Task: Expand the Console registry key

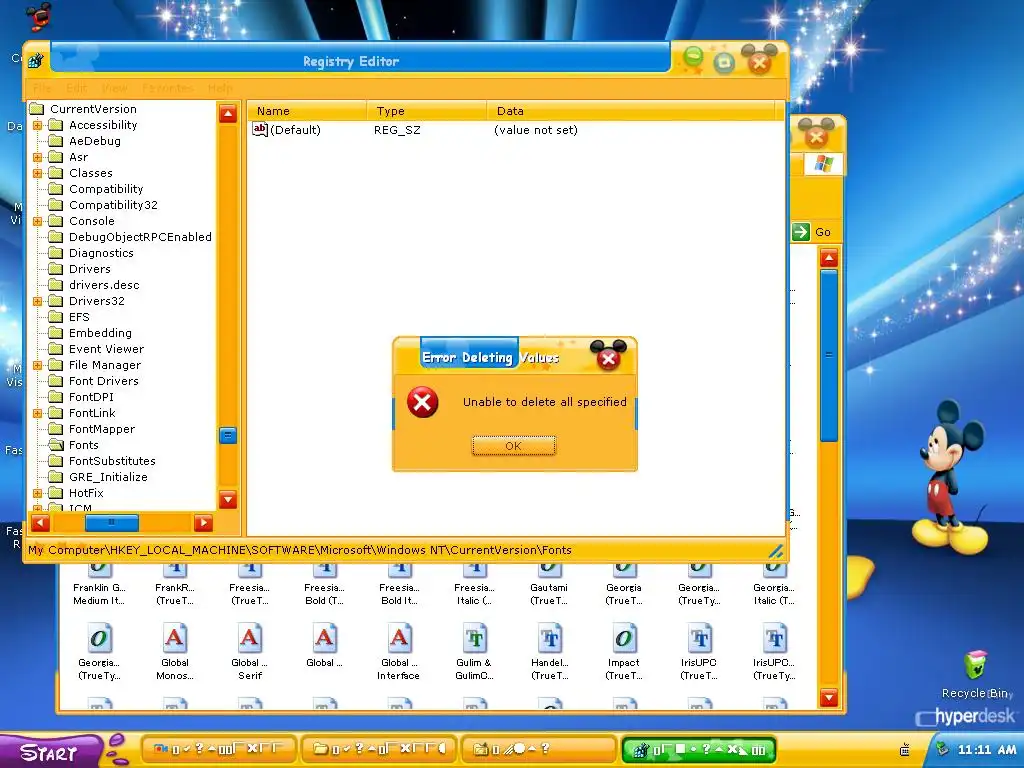Action: tap(37, 221)
